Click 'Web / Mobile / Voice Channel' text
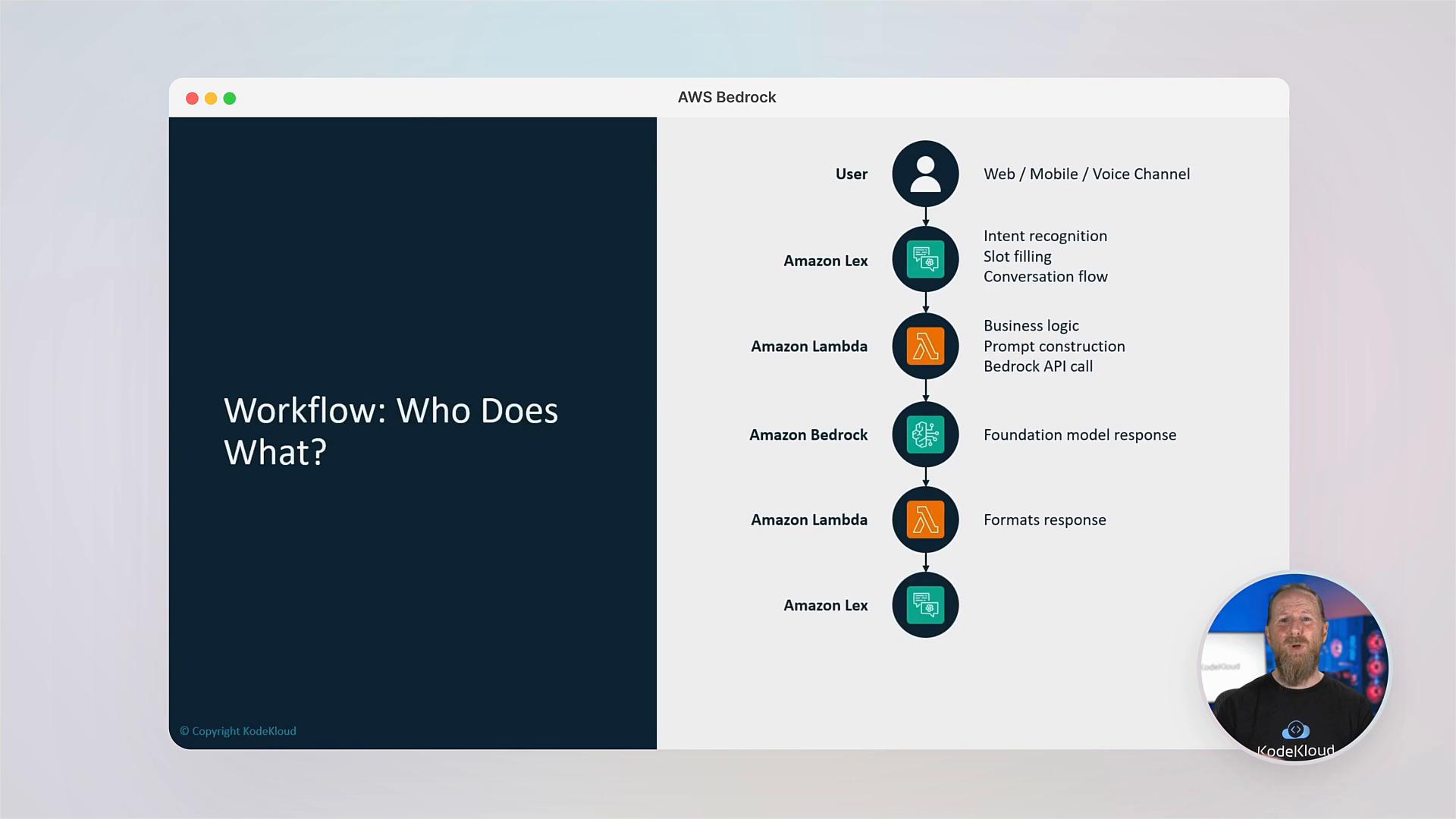Image resolution: width=1456 pixels, height=819 pixels. click(x=1087, y=174)
